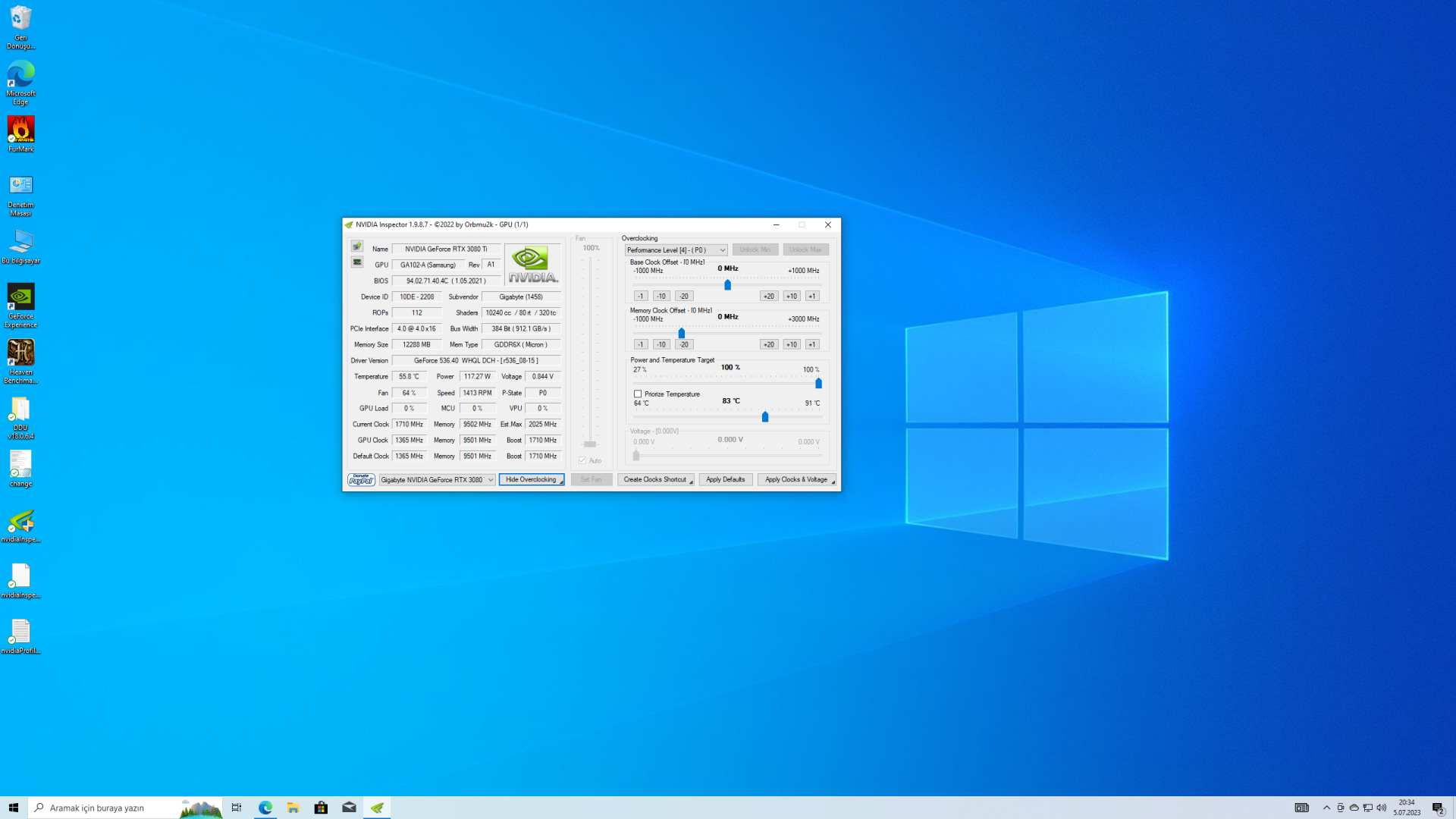Enable the Priorize Temperature checkbox
Image resolution: width=1456 pixels, height=819 pixels.
(638, 394)
